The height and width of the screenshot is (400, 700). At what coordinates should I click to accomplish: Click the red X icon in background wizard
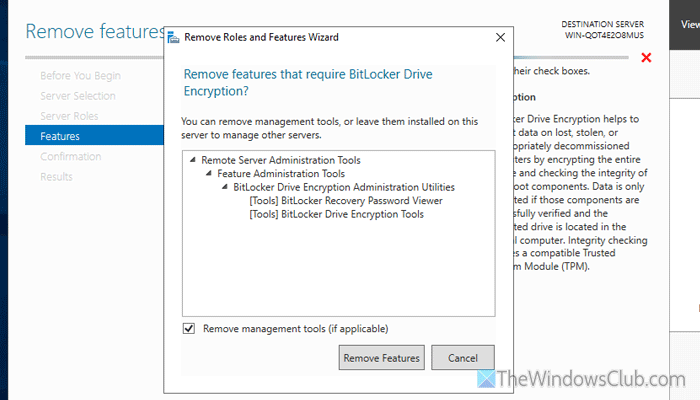point(646,58)
